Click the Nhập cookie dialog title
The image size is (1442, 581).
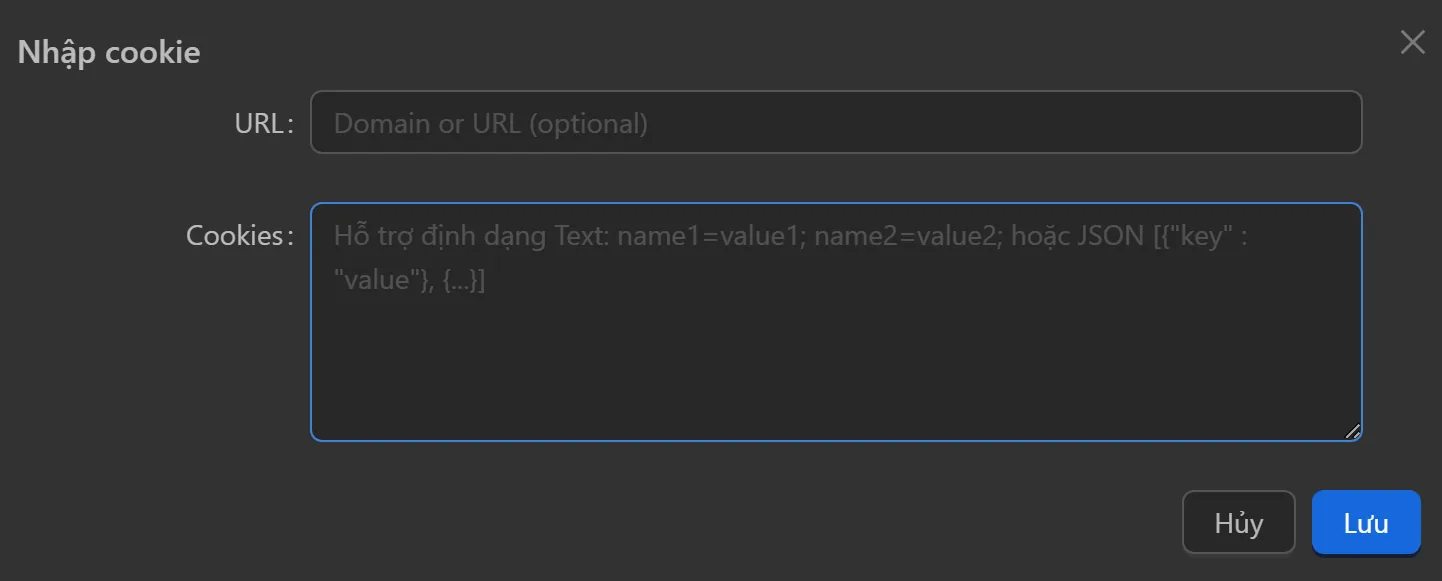click(x=108, y=51)
